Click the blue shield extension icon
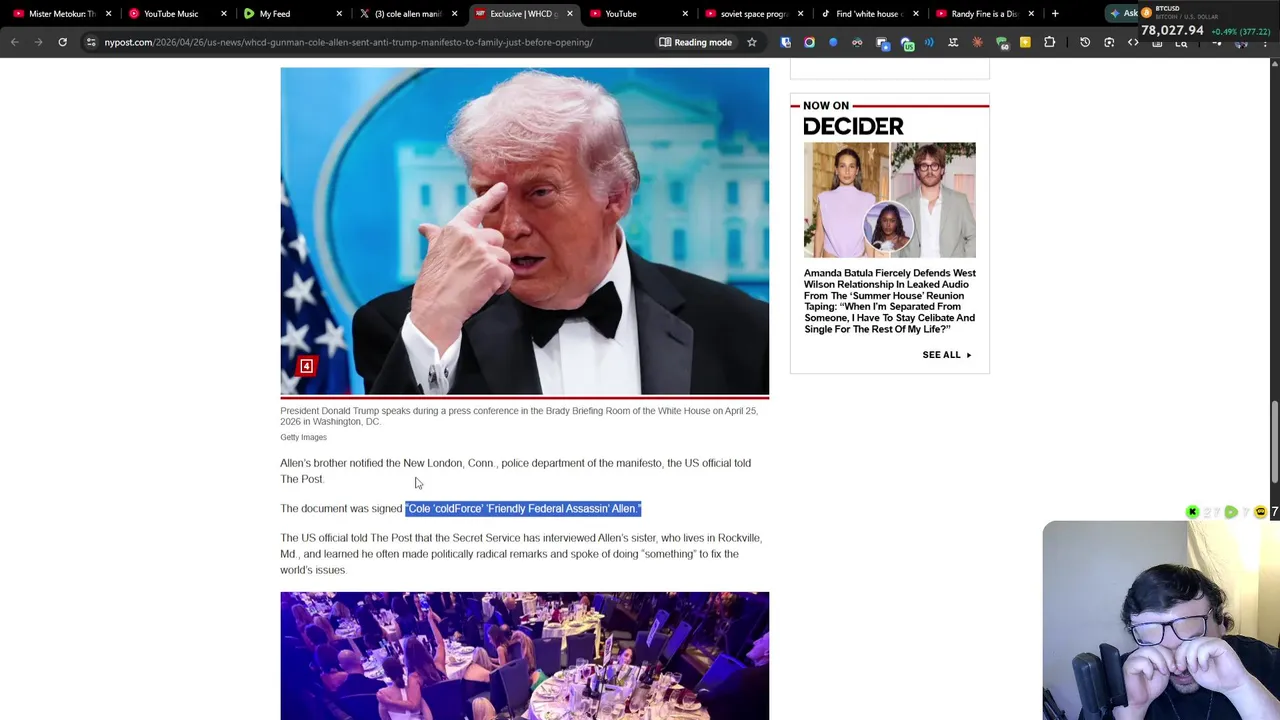Image resolution: width=1280 pixels, height=720 pixels. pos(785,42)
